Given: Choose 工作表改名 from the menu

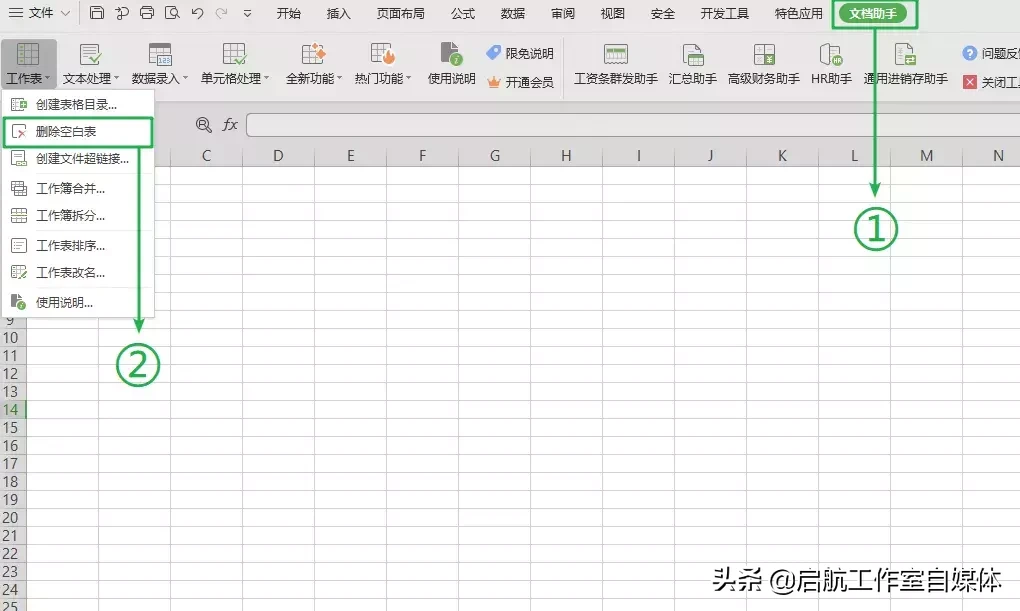Looking at the screenshot, I should (78, 273).
